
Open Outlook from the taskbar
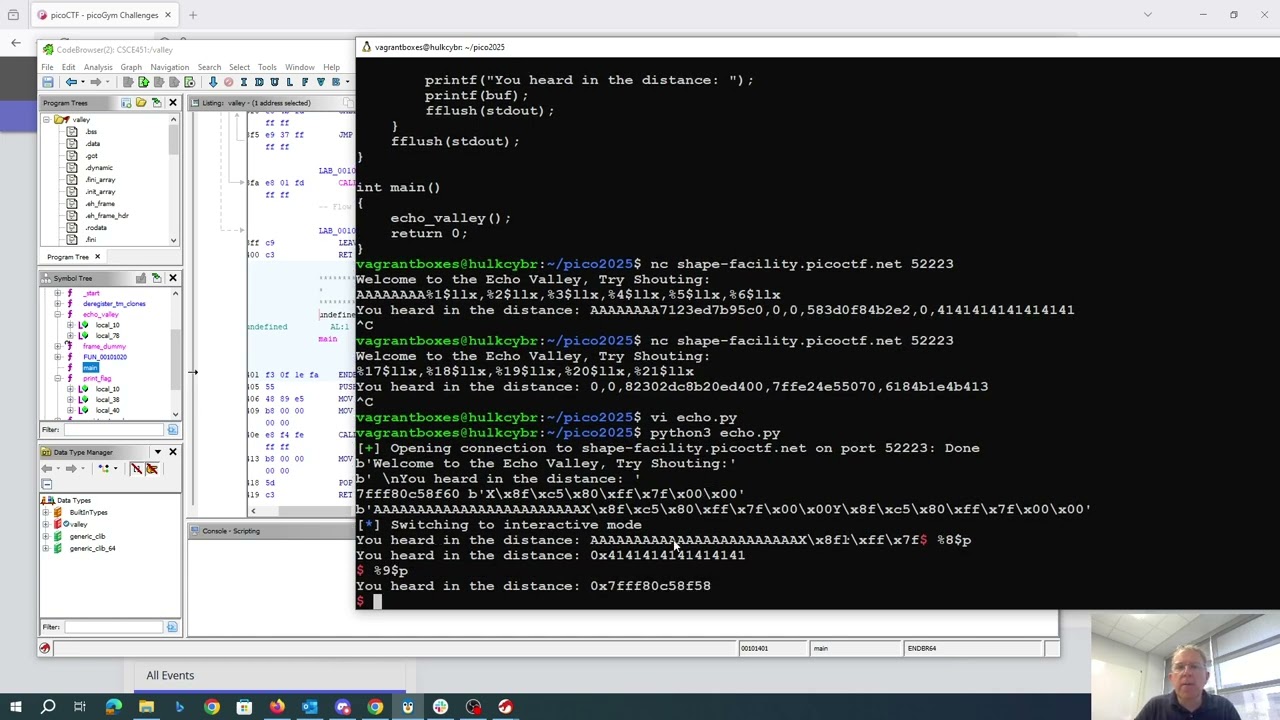coord(310,707)
